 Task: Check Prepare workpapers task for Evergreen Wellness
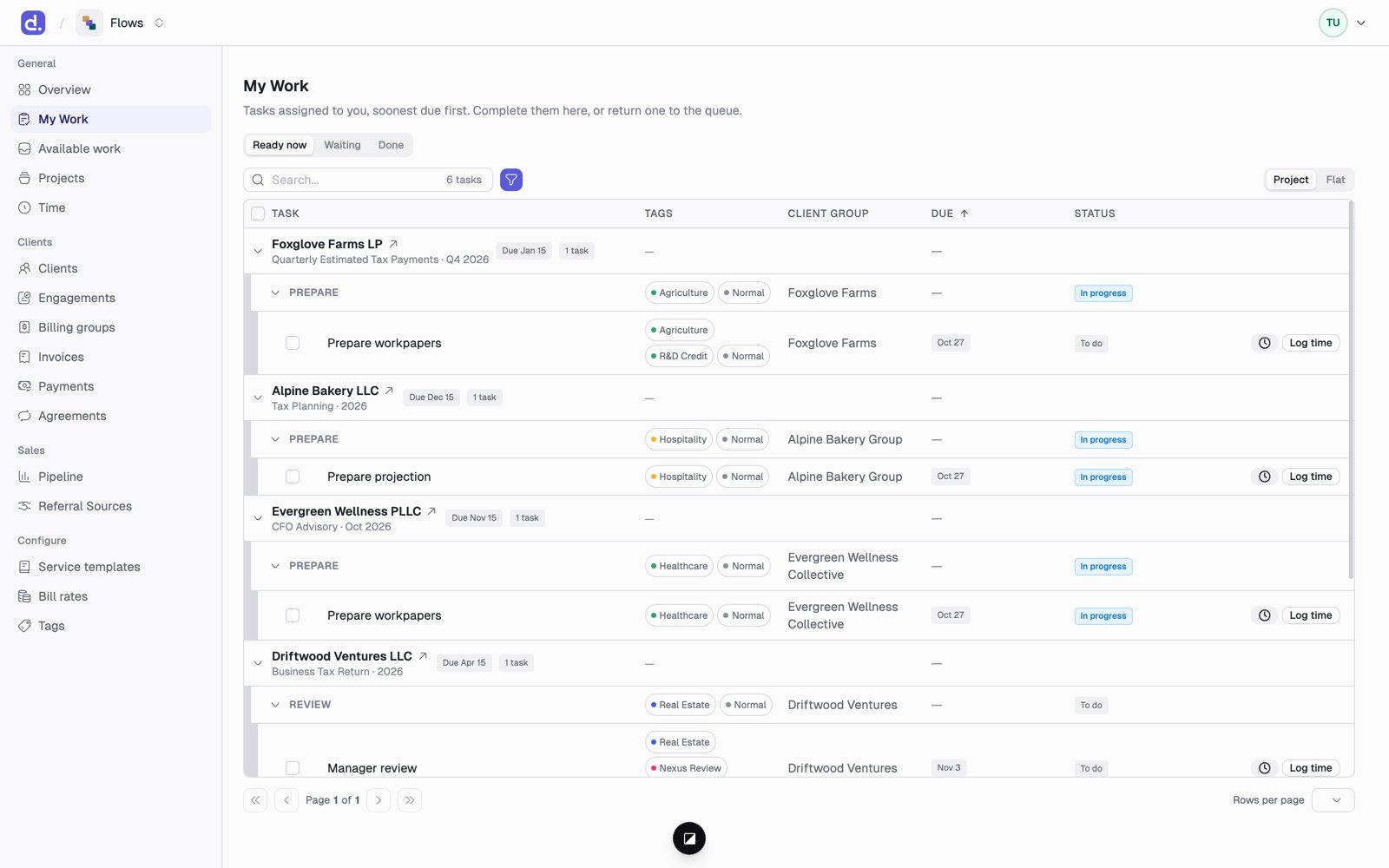click(x=293, y=615)
